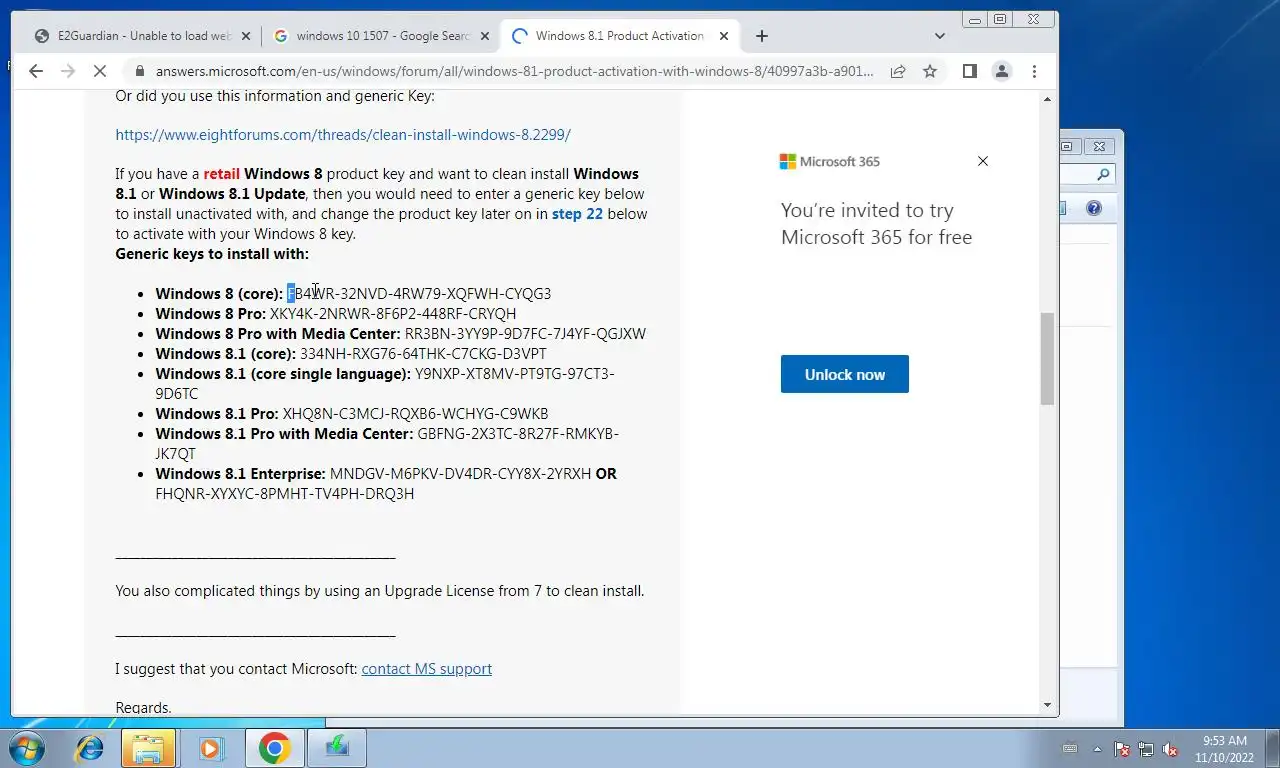Click the key FHQNR-XYXYC-8PMHT
The image size is (1280, 768).
tap(285, 494)
